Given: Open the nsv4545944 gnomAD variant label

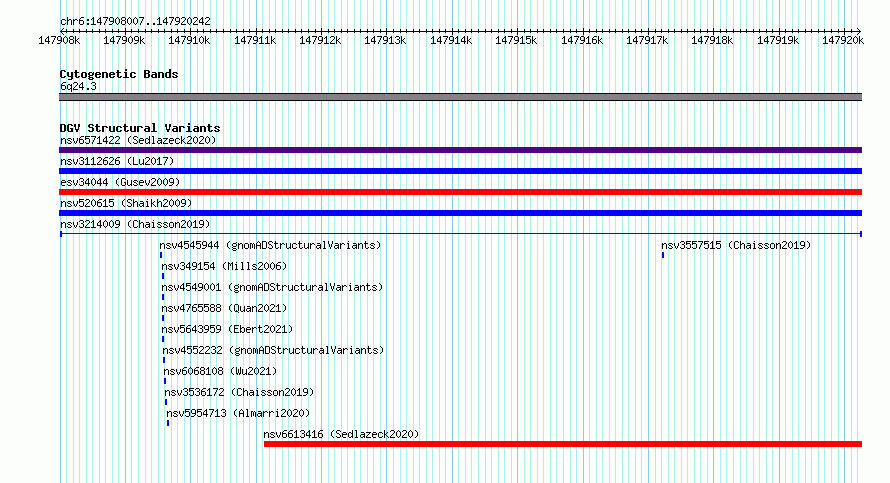Looking at the screenshot, I should 270,245.
